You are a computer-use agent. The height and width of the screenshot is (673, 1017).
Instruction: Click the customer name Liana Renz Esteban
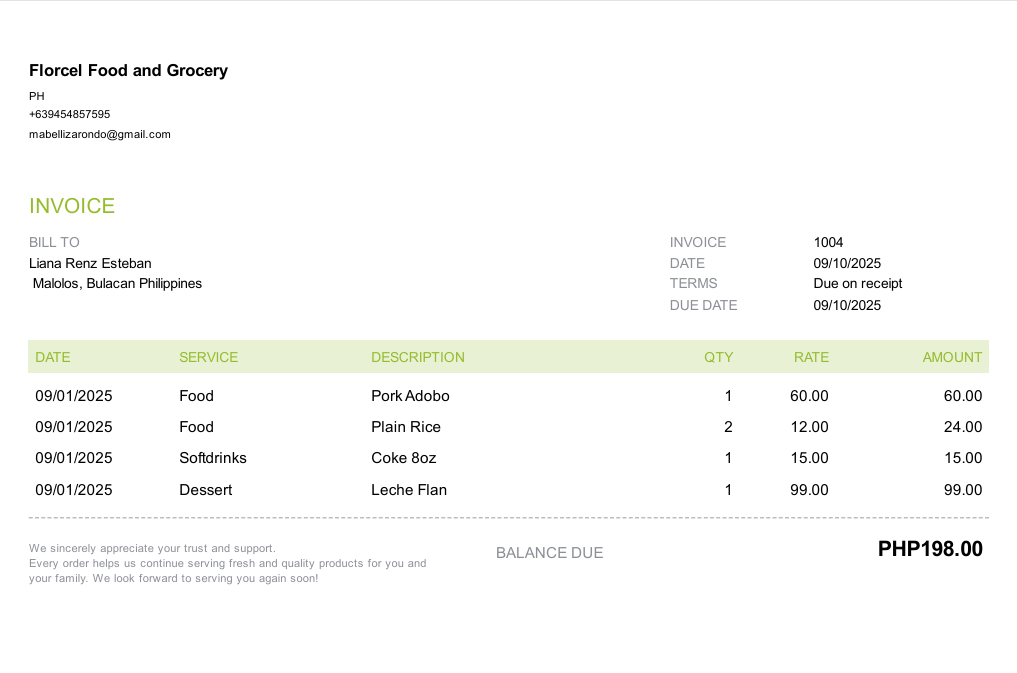(90, 263)
